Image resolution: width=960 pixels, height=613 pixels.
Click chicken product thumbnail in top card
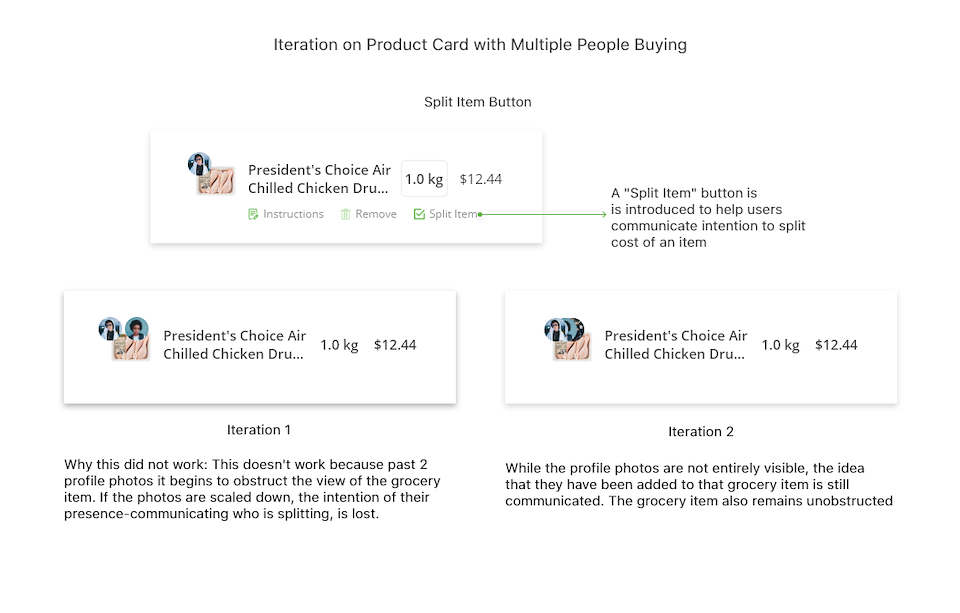pyautogui.click(x=216, y=181)
